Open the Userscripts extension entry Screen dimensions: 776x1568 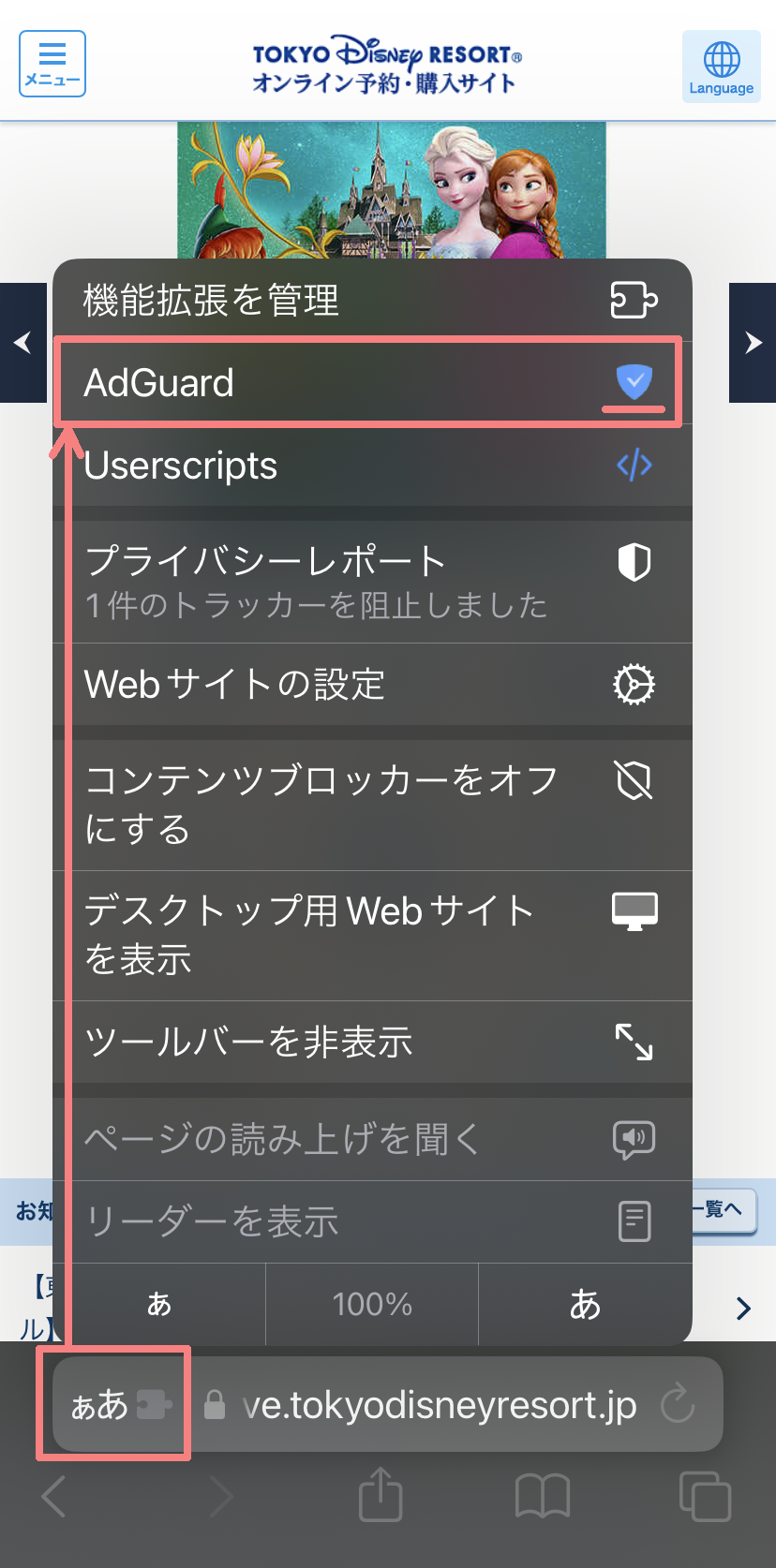(x=372, y=466)
